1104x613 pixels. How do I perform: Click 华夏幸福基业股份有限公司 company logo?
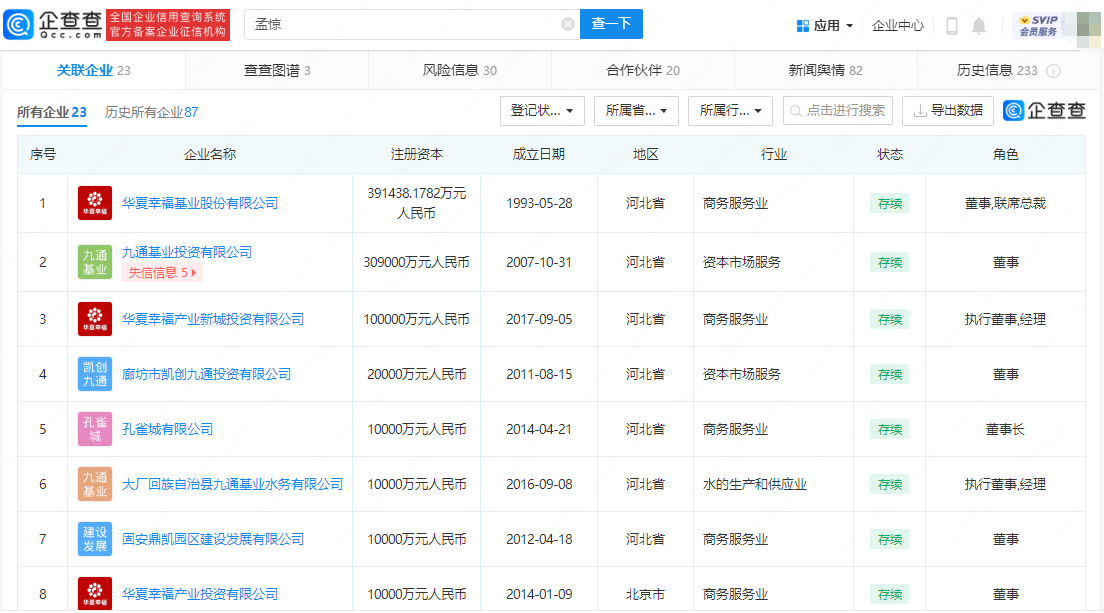coord(95,203)
